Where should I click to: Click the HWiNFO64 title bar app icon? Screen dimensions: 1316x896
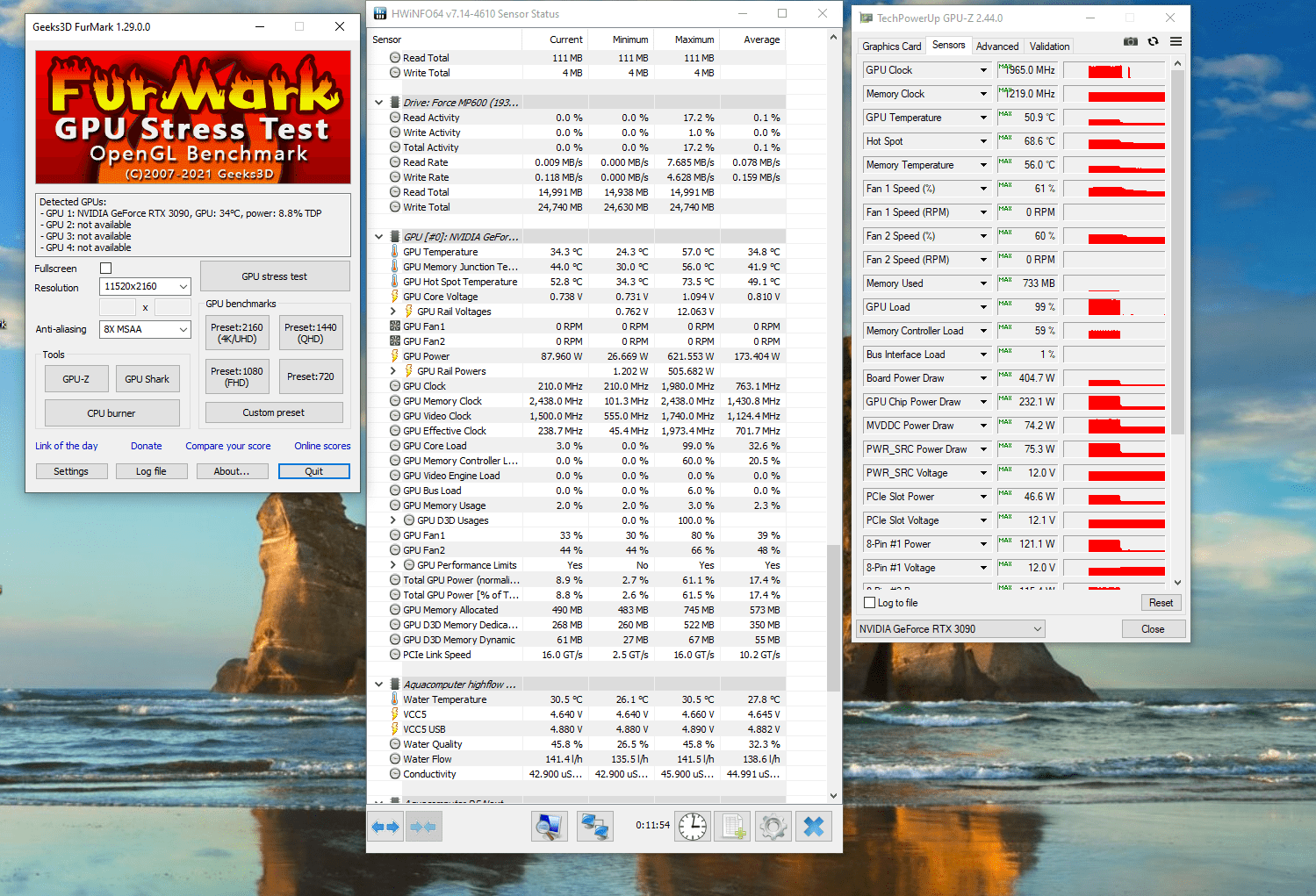pos(380,13)
